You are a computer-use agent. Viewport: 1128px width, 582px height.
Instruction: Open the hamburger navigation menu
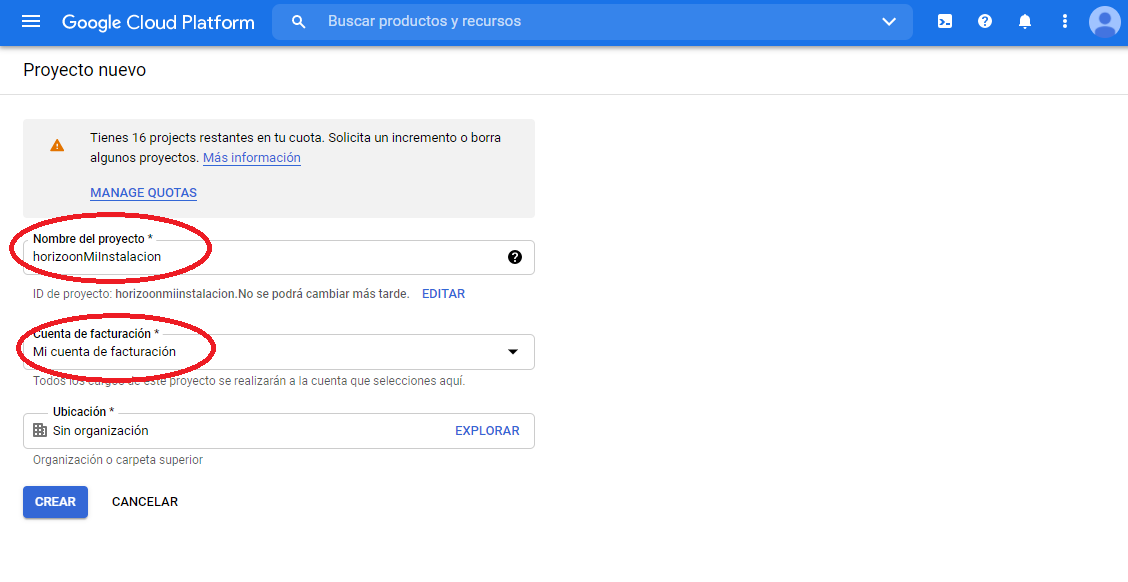(31, 22)
